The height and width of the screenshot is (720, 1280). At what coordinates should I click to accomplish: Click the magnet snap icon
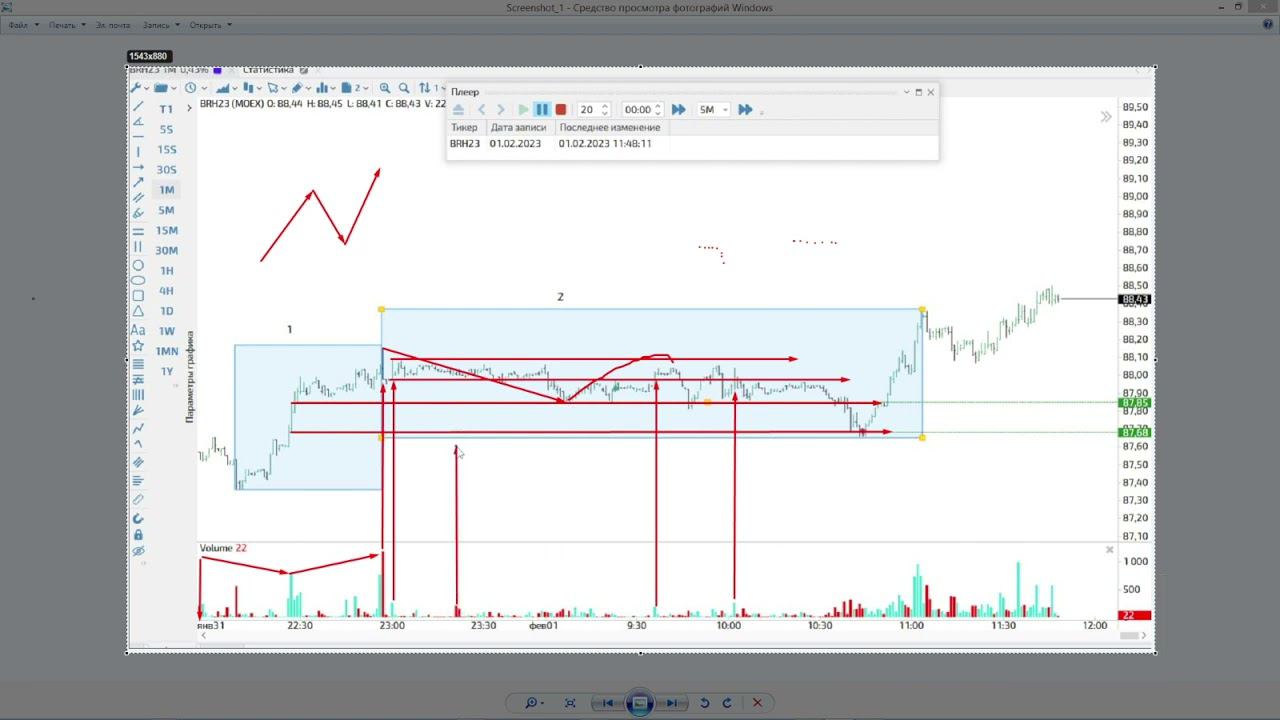(138, 518)
